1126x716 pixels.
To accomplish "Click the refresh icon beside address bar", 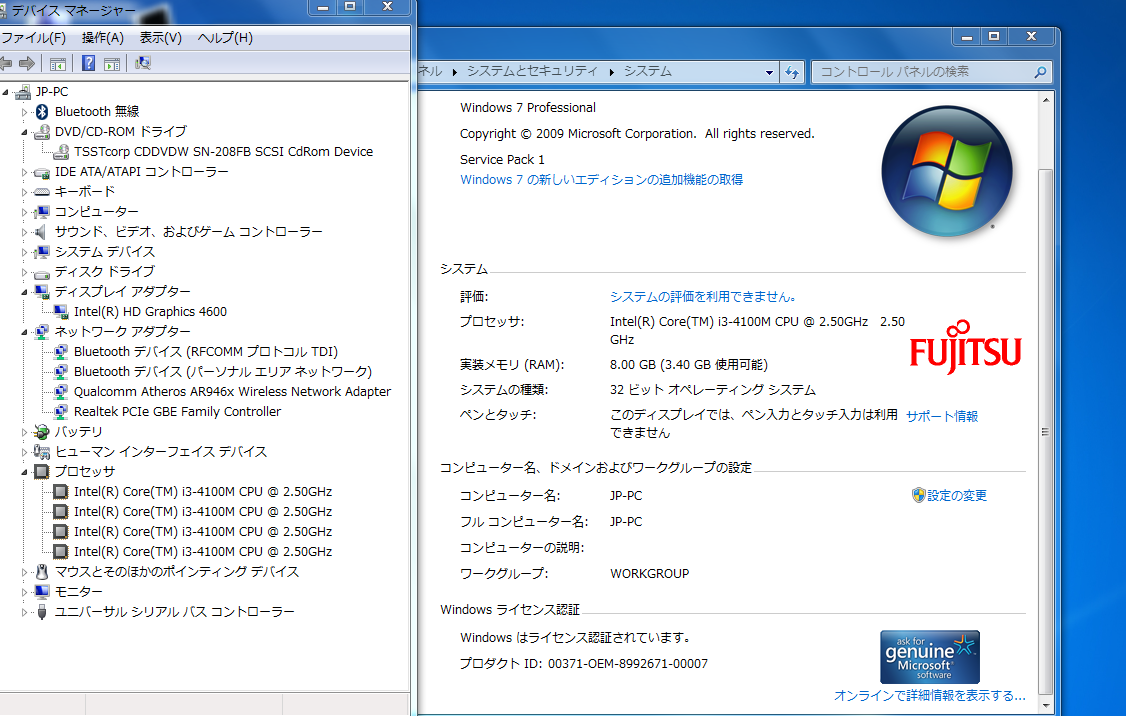I will (x=792, y=72).
